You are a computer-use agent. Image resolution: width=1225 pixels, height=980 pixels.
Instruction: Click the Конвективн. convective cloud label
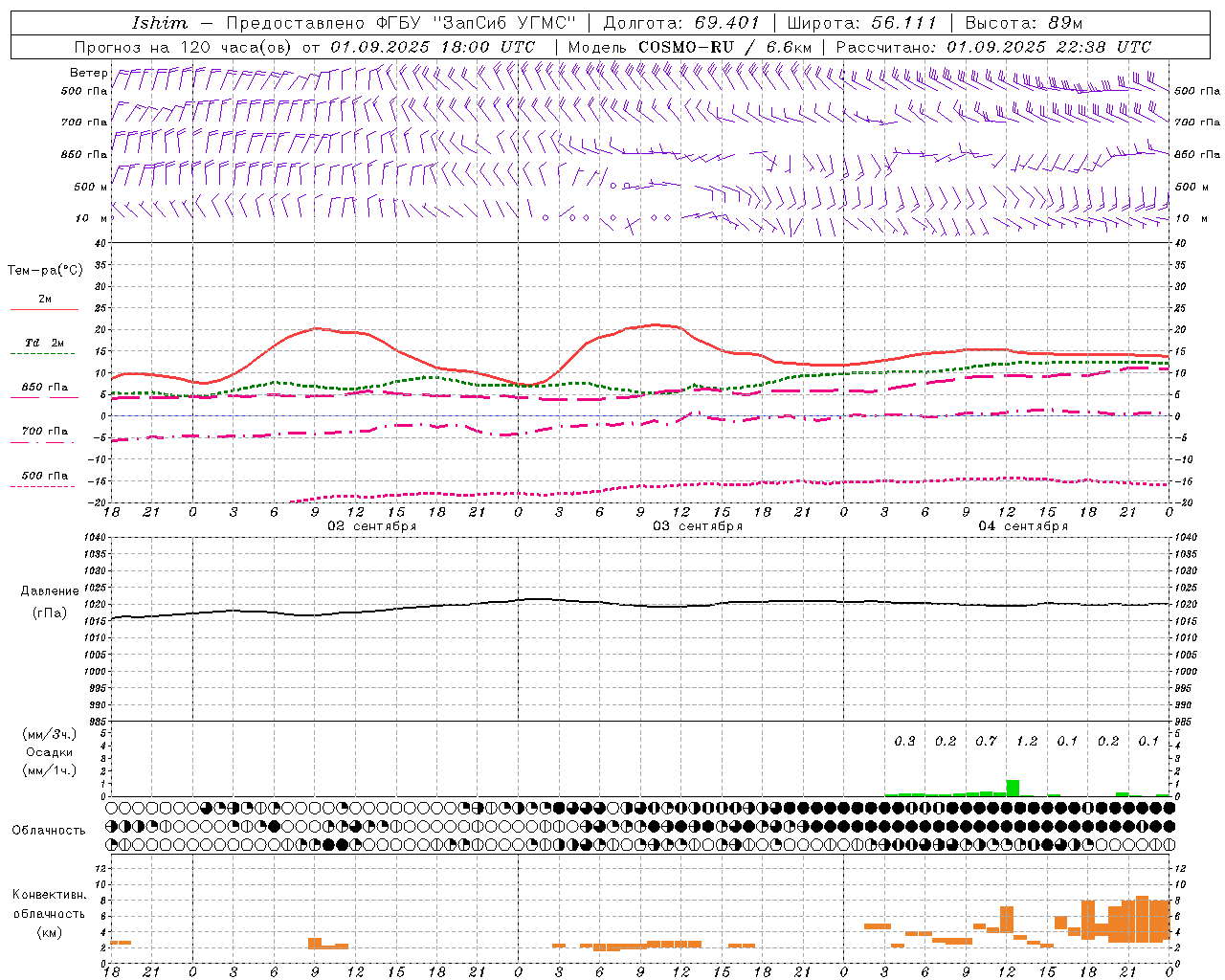tap(50, 895)
